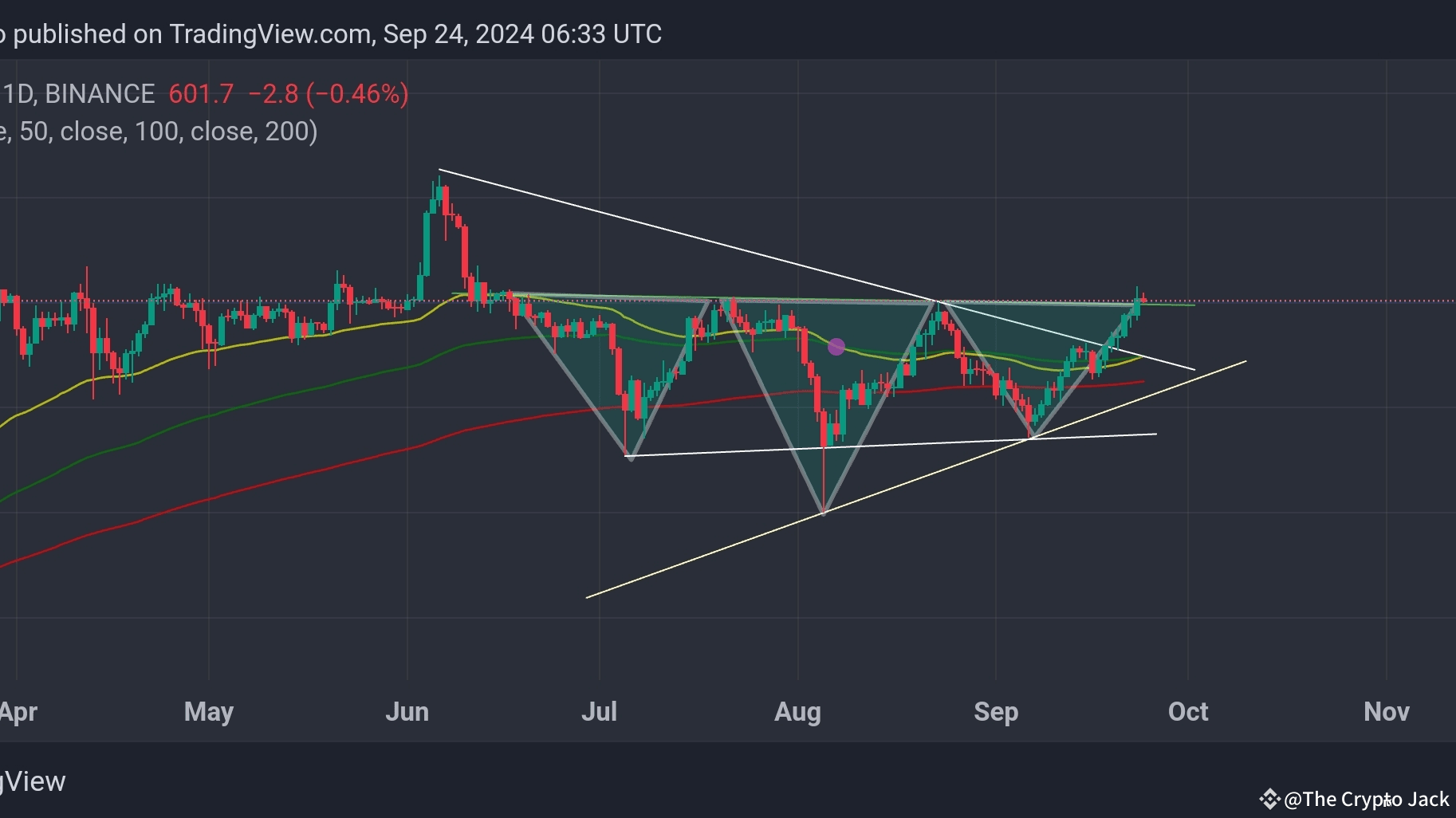This screenshot has width=1456, height=818.
Task: Click the Sep label on the time axis
Action: (x=996, y=712)
